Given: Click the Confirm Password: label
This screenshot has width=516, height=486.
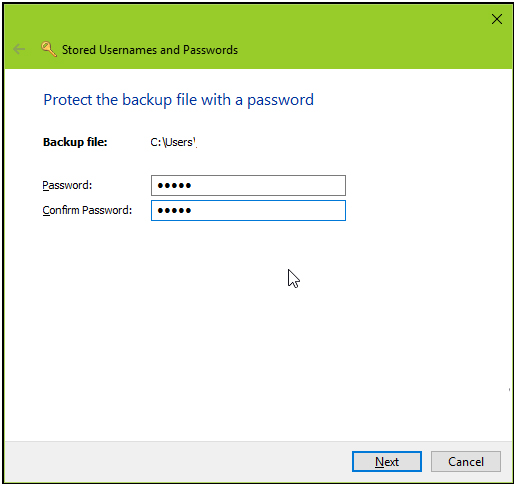Looking at the screenshot, I should click(x=87, y=210).
